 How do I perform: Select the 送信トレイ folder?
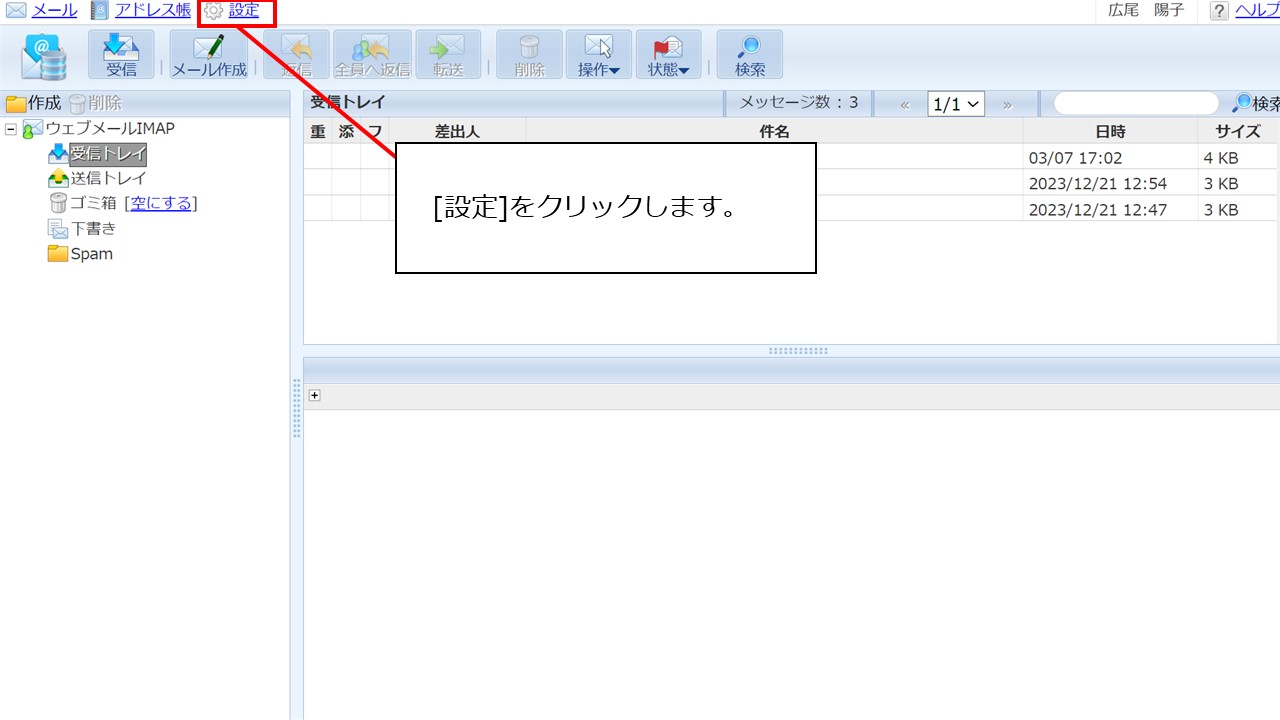click(x=108, y=178)
